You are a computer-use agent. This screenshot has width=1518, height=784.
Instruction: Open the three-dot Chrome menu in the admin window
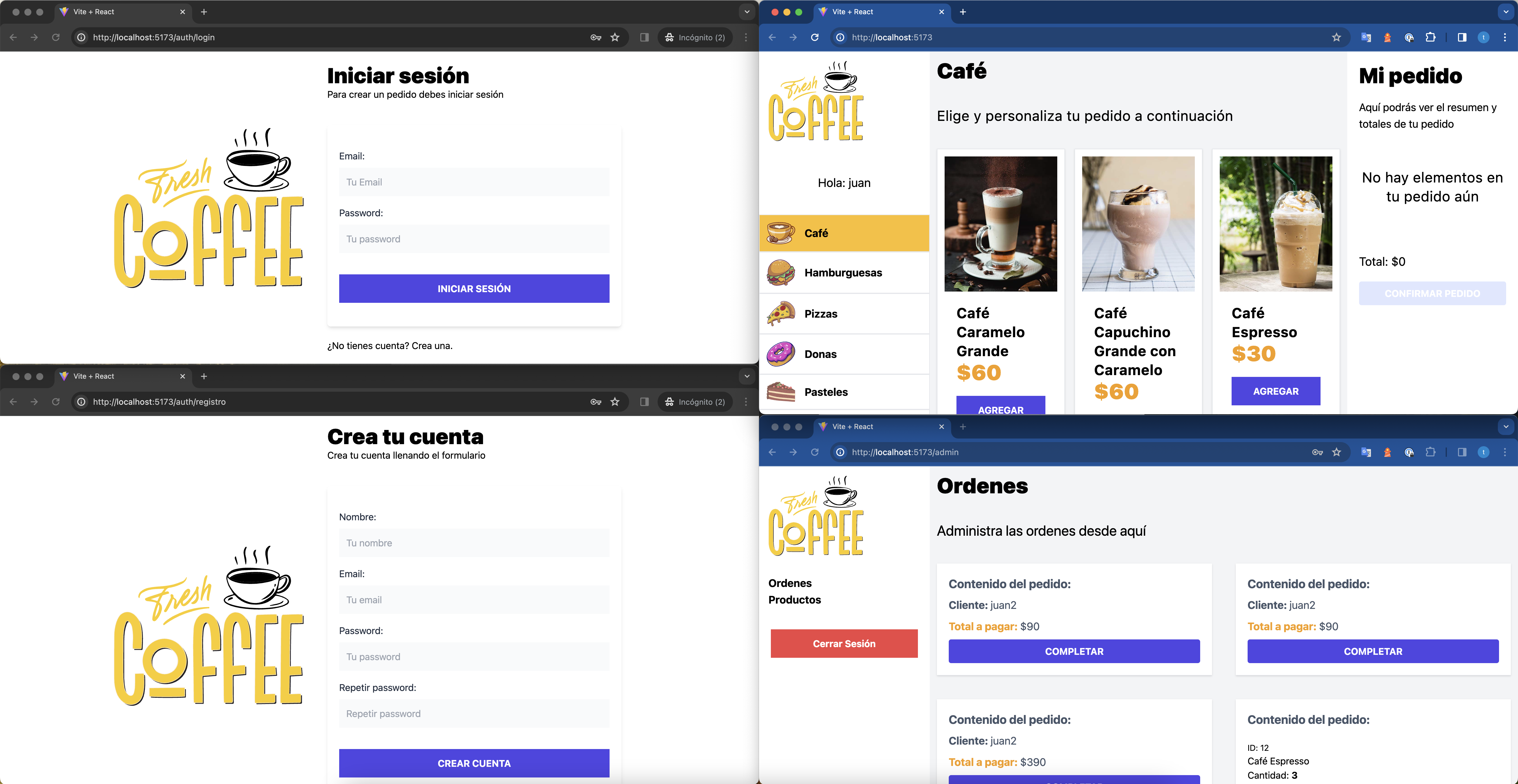click(1504, 452)
